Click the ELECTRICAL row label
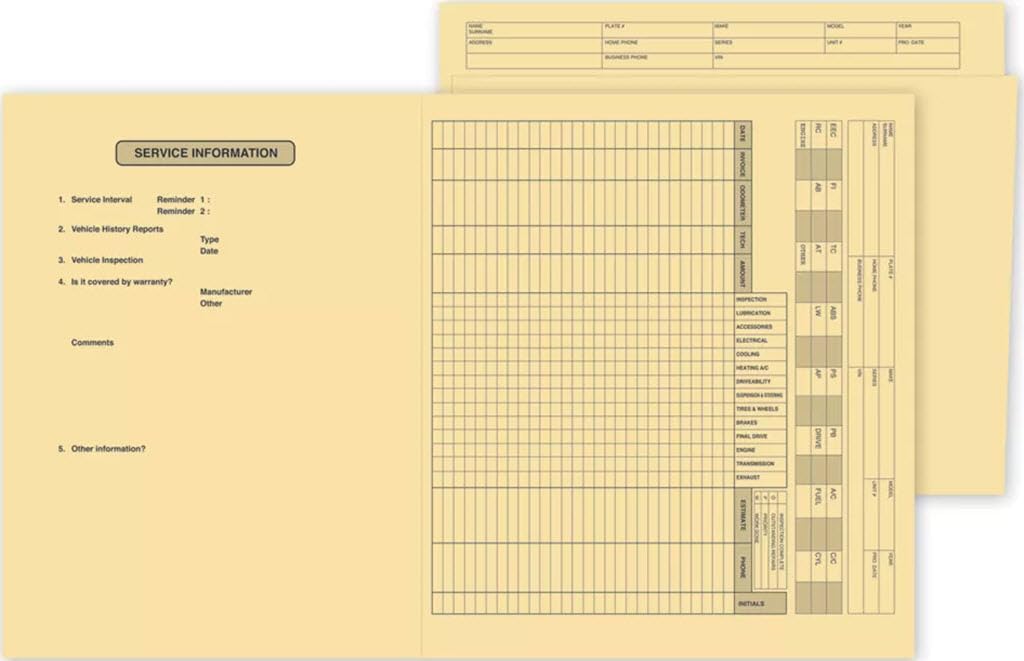This screenshot has height=661, width=1024. [760, 340]
